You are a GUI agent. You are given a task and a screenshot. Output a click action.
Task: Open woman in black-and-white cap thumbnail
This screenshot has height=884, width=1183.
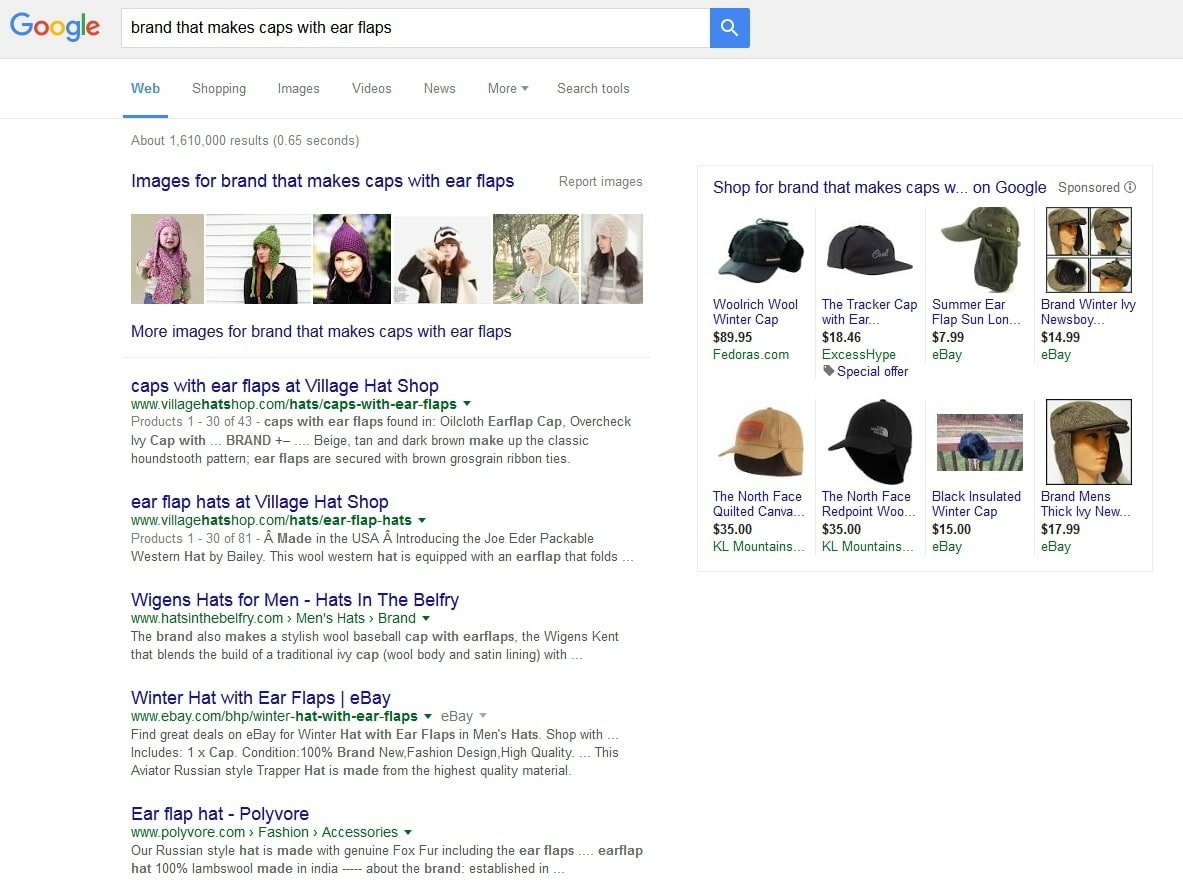click(442, 259)
